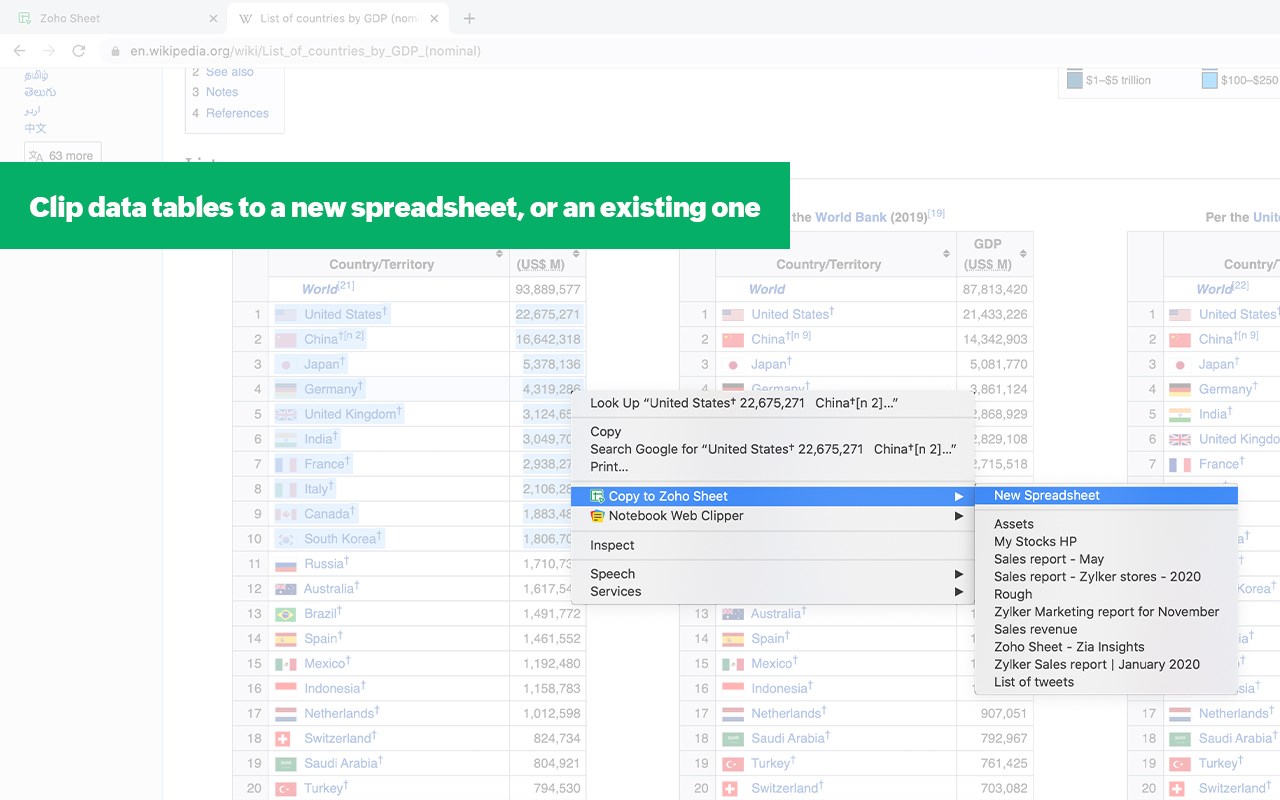The height and width of the screenshot is (800, 1280).
Task: Show 63 more languages
Action: 62,155
